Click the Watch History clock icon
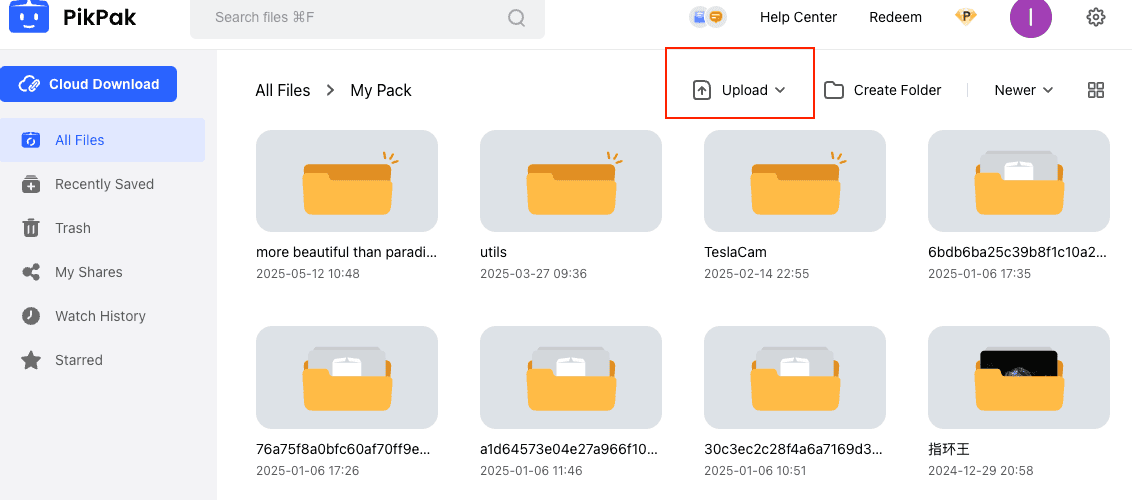 (31, 316)
